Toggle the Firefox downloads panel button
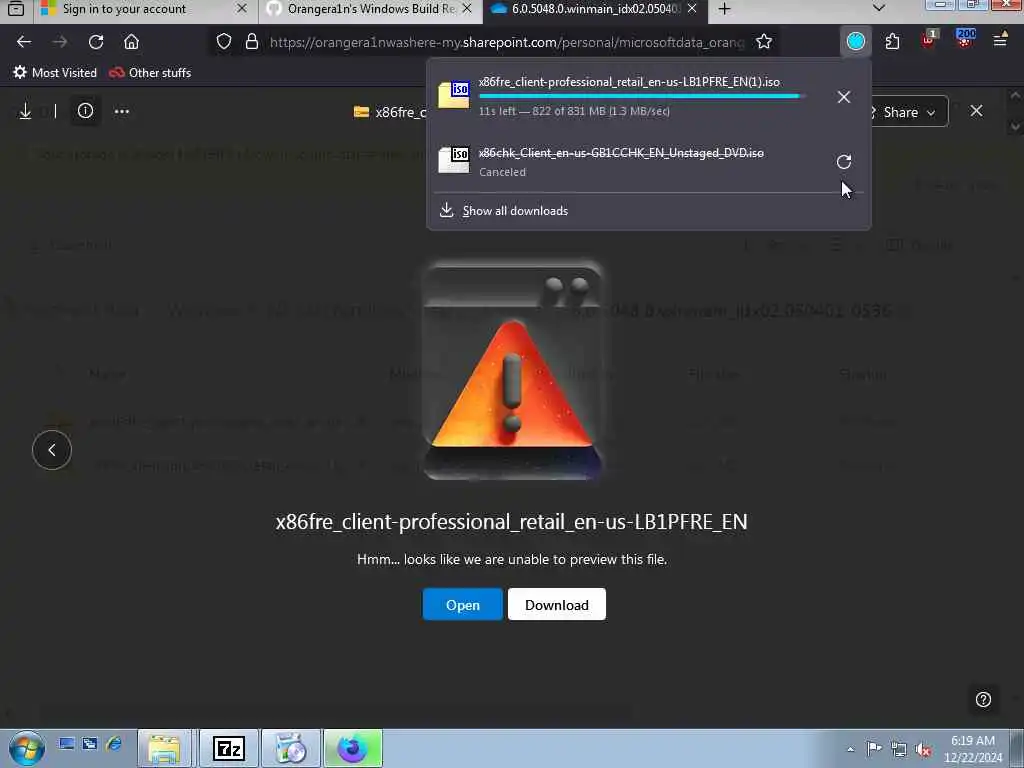 pyautogui.click(x=856, y=41)
